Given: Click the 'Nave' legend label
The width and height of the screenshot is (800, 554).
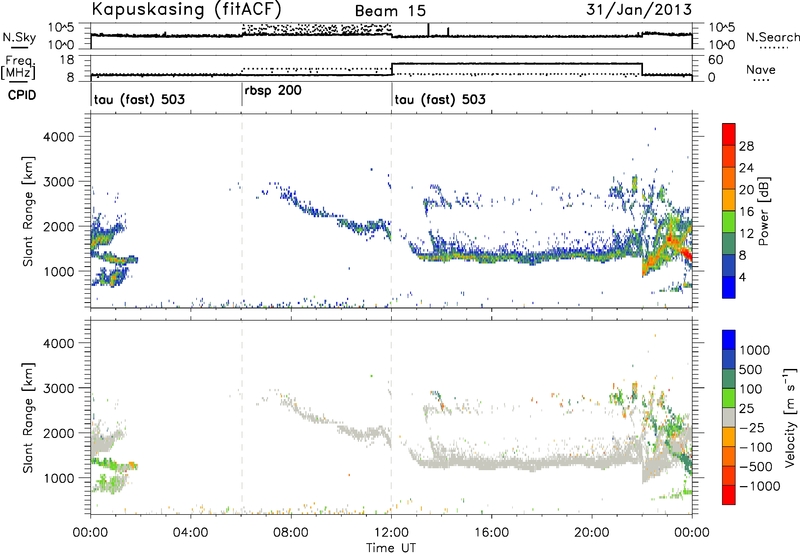Looking at the screenshot, I should pos(760,70).
